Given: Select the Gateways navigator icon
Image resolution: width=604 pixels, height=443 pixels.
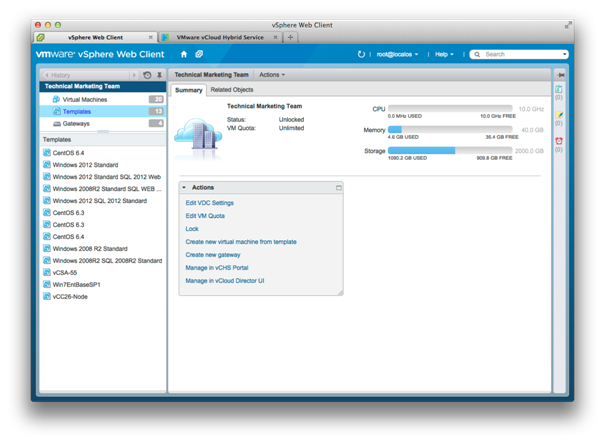Looking at the screenshot, I should (57, 124).
